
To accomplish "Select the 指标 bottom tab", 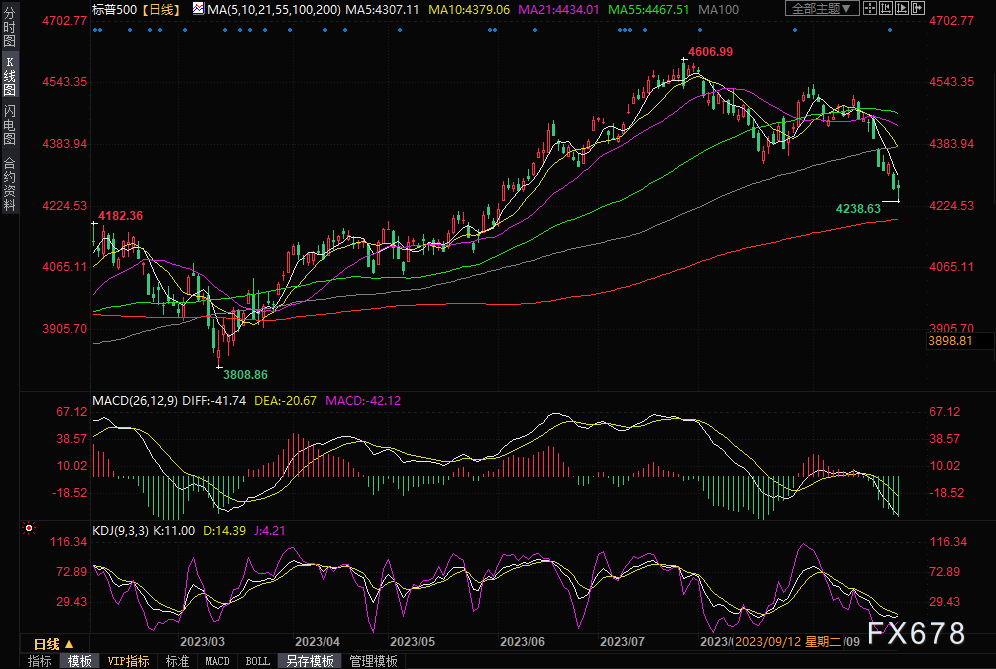I will coord(39,661).
